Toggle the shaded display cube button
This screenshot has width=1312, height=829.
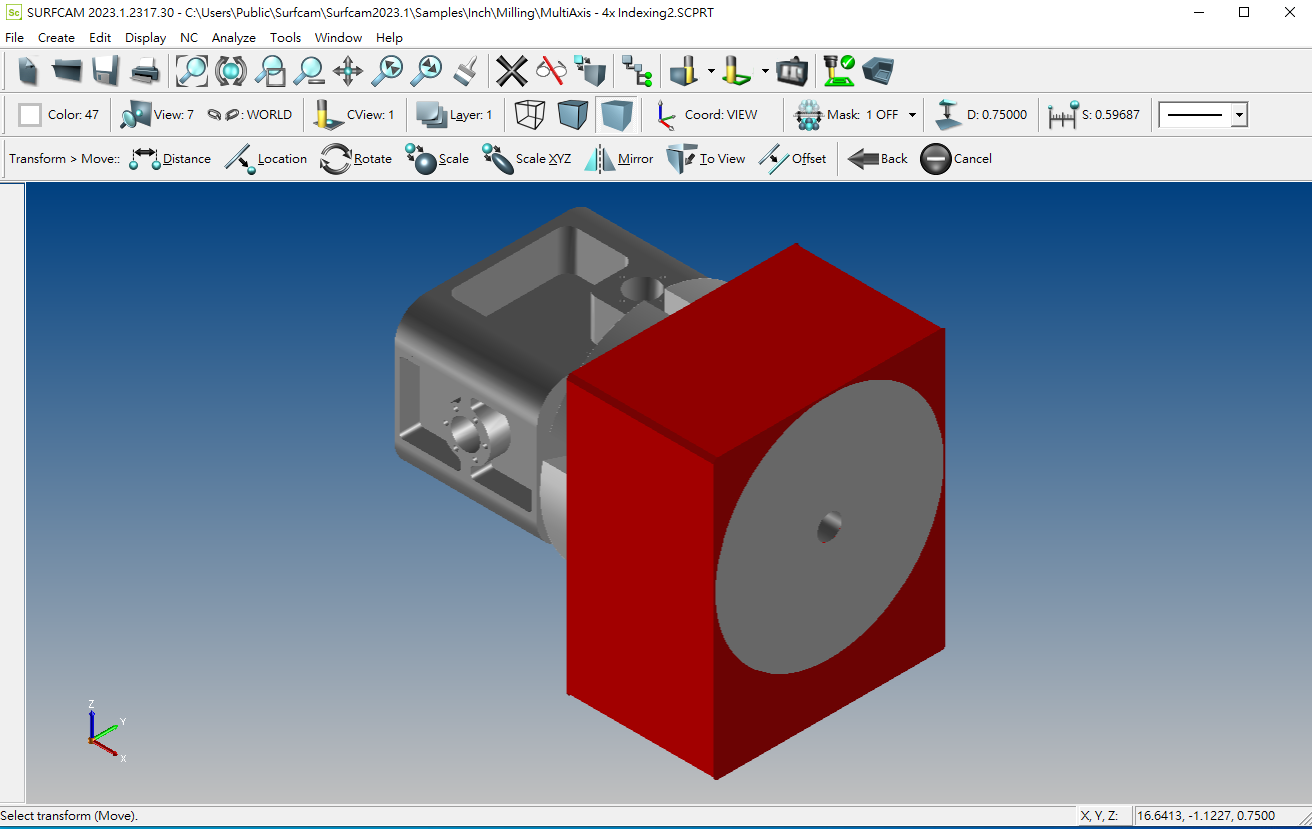point(617,115)
